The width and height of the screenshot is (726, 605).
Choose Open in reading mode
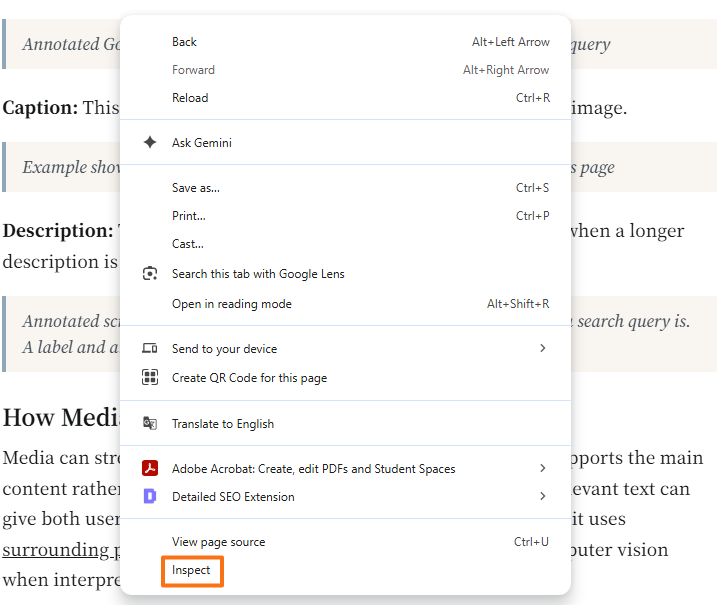345,304
